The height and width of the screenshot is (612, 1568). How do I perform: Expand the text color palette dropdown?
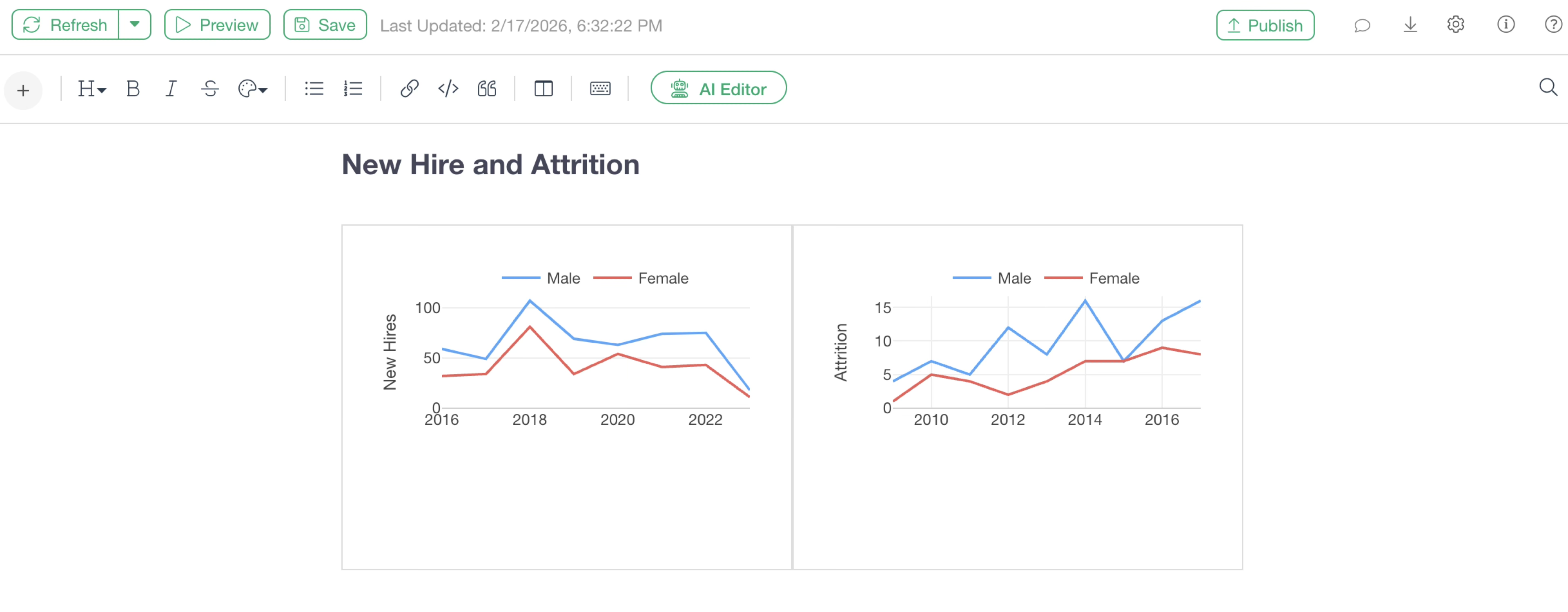pos(253,89)
